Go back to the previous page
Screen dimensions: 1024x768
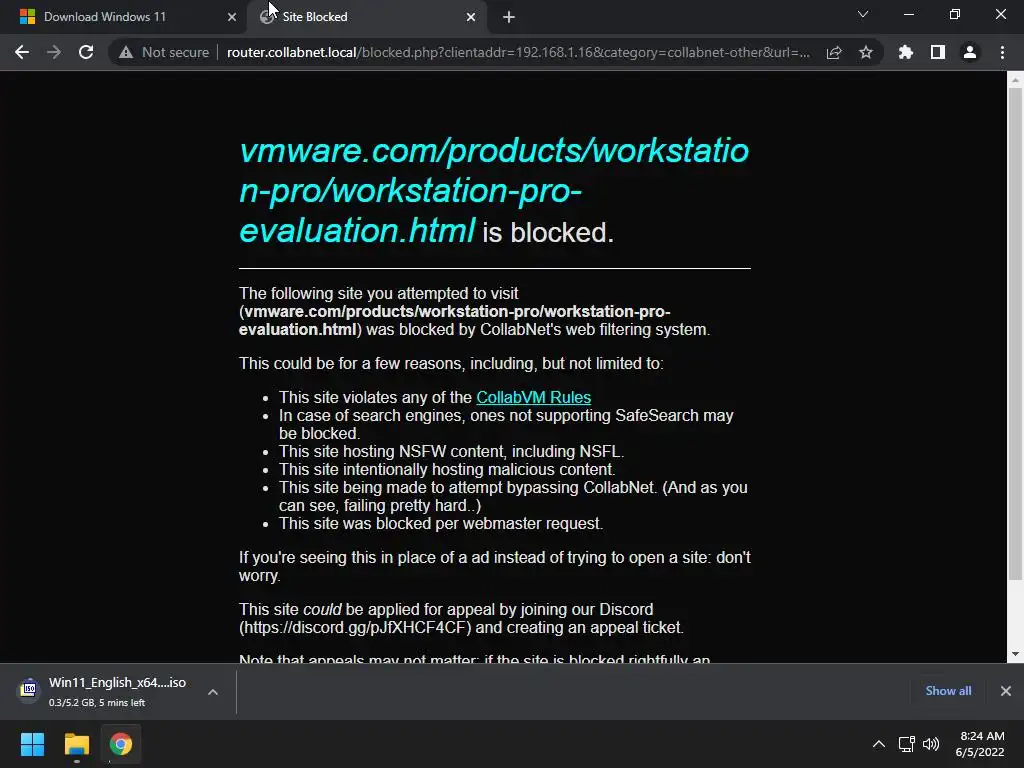(x=22, y=52)
